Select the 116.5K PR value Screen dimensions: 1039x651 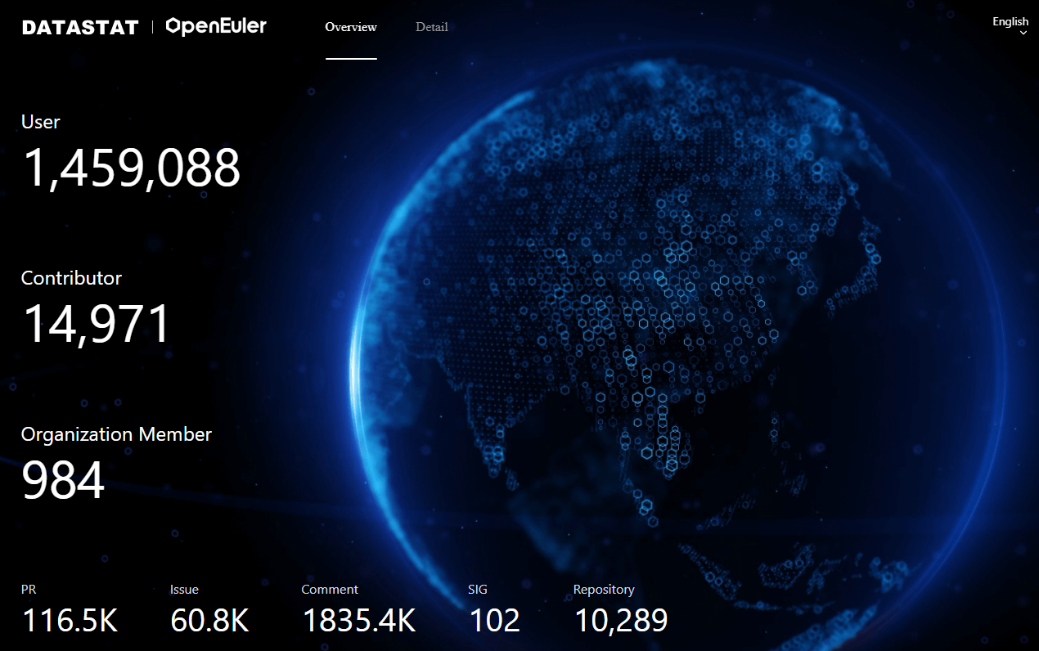tap(70, 621)
